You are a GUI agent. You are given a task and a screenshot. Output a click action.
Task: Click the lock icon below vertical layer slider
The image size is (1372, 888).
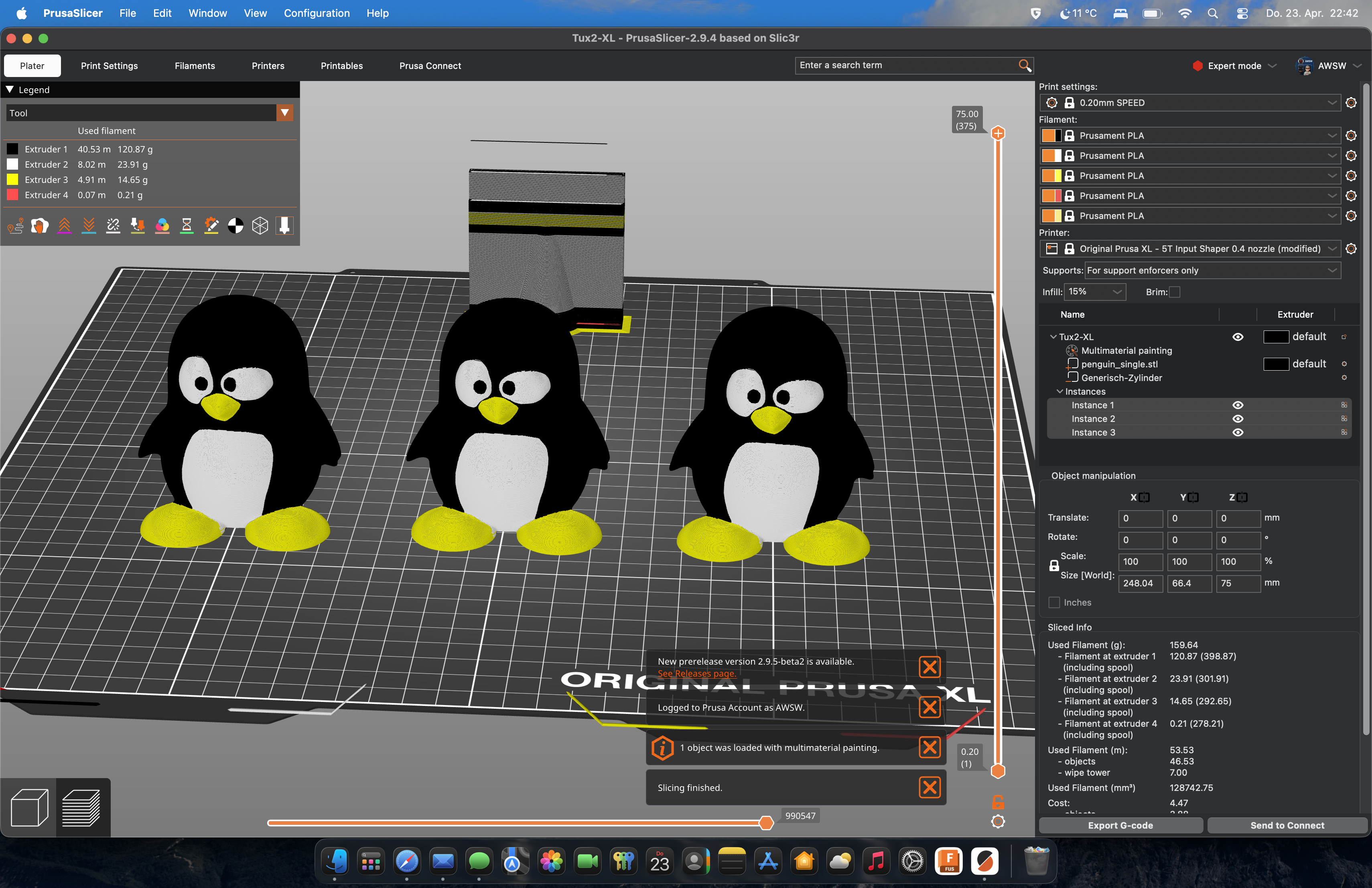tap(998, 801)
